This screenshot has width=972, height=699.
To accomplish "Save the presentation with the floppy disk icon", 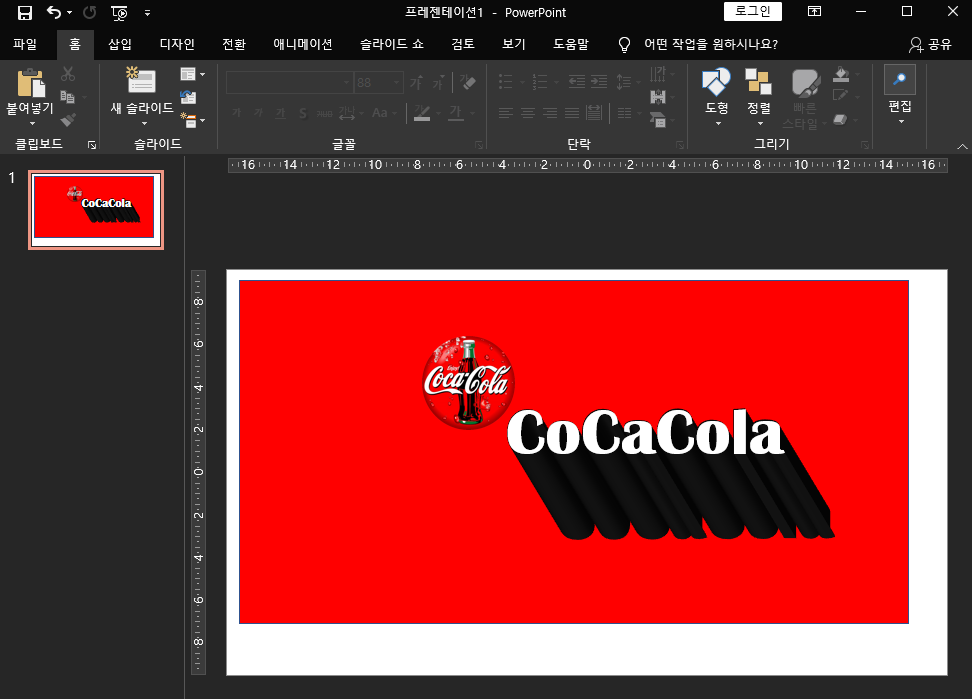I will pyautogui.click(x=25, y=12).
